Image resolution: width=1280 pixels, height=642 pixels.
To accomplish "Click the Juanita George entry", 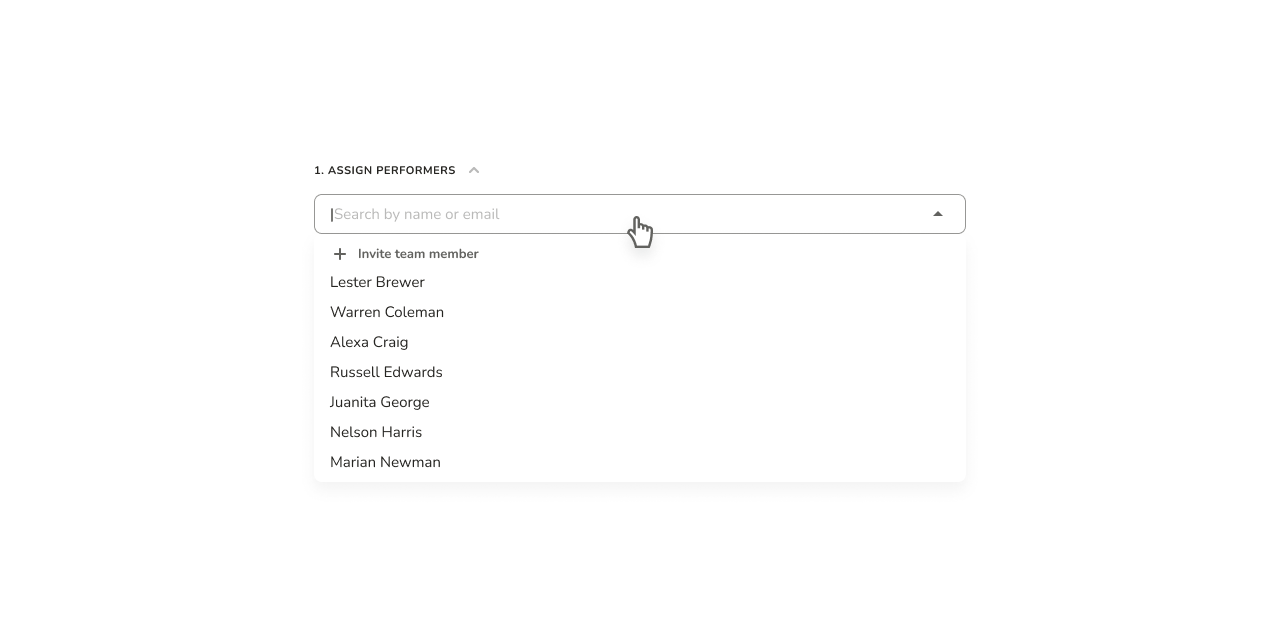I will click(640, 402).
